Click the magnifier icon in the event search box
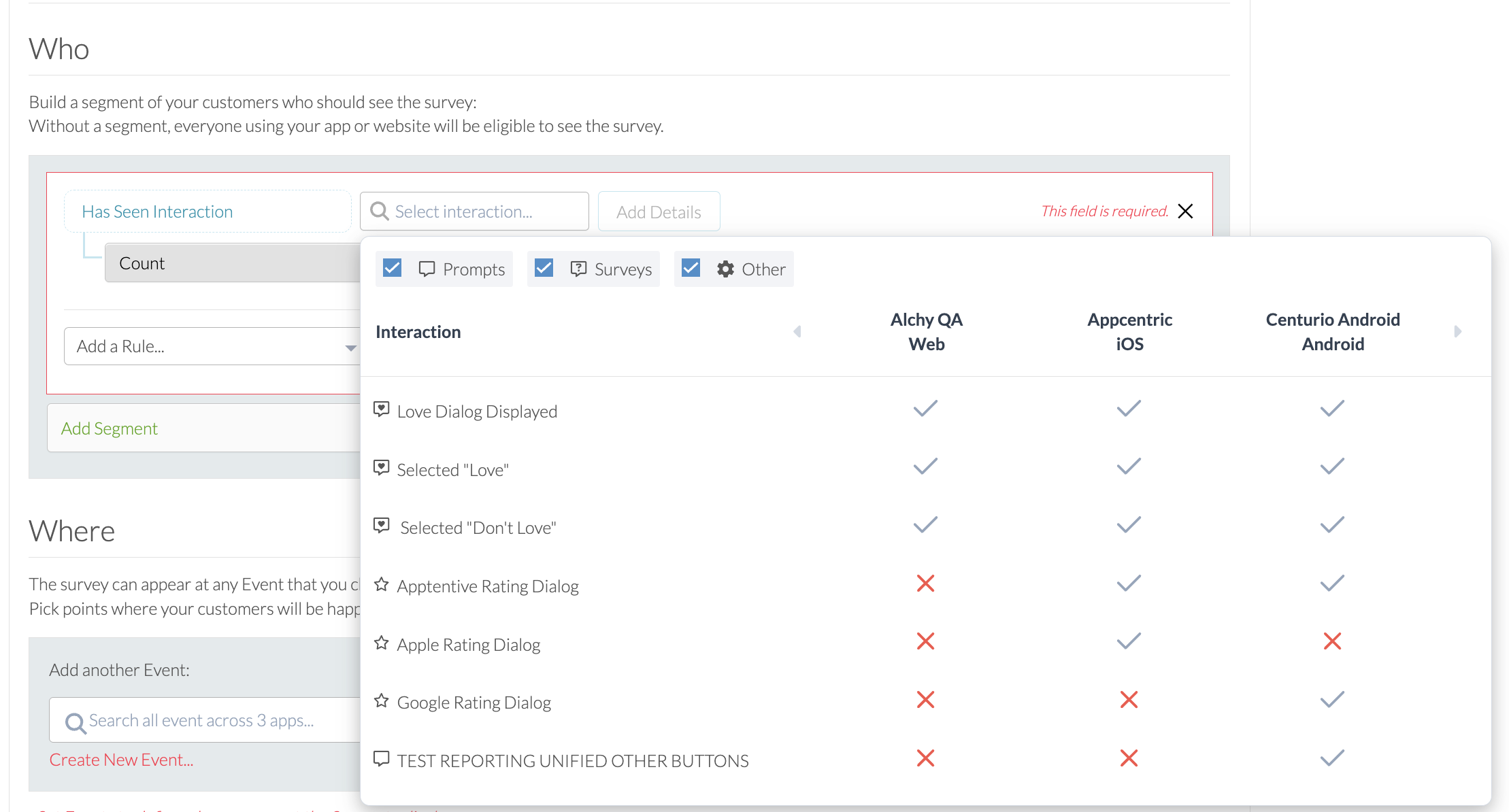The height and width of the screenshot is (812, 1509). [74, 722]
